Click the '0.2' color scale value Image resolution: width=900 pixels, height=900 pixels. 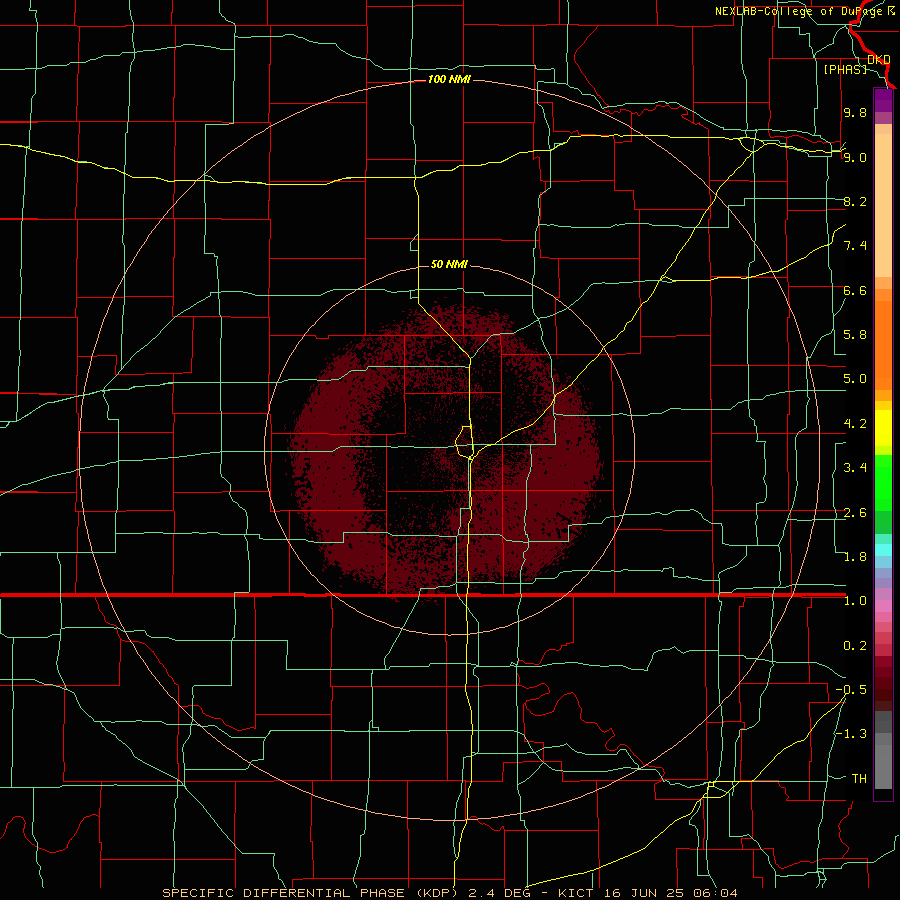(855, 646)
